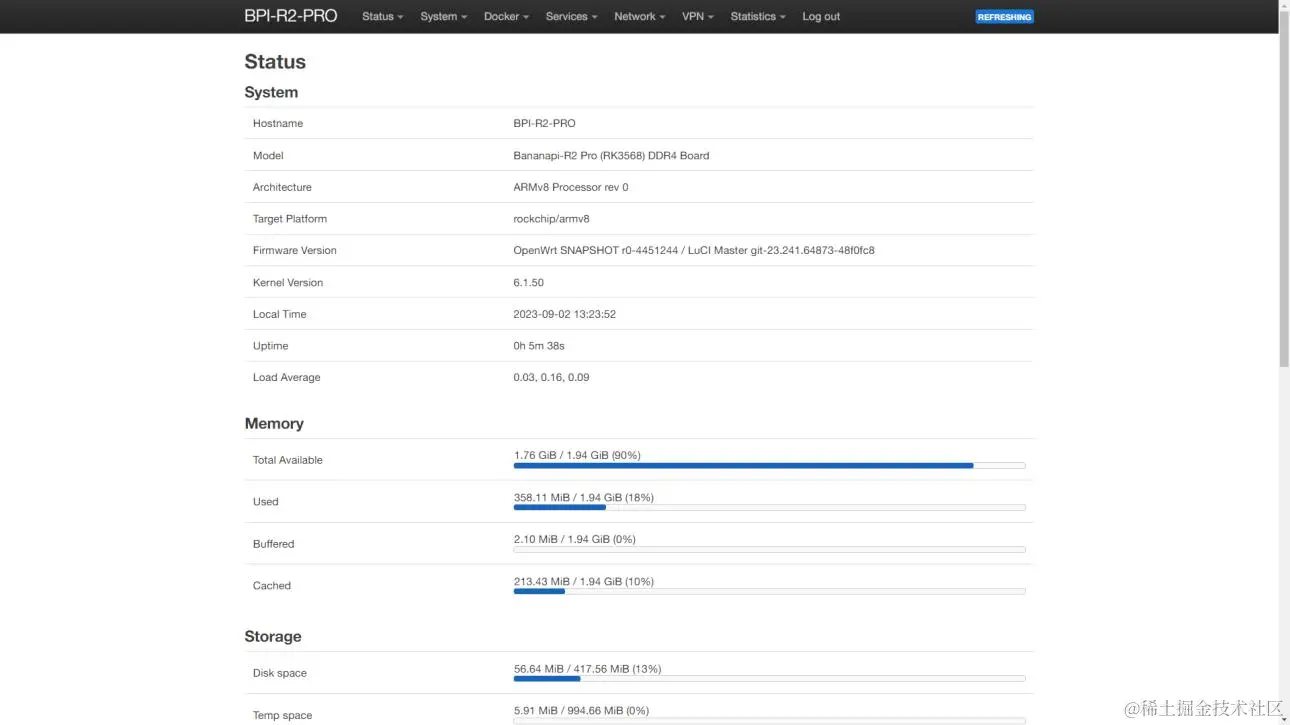
Task: Select the load average 0.03, 0.16, 0.09
Action: pyautogui.click(x=551, y=378)
